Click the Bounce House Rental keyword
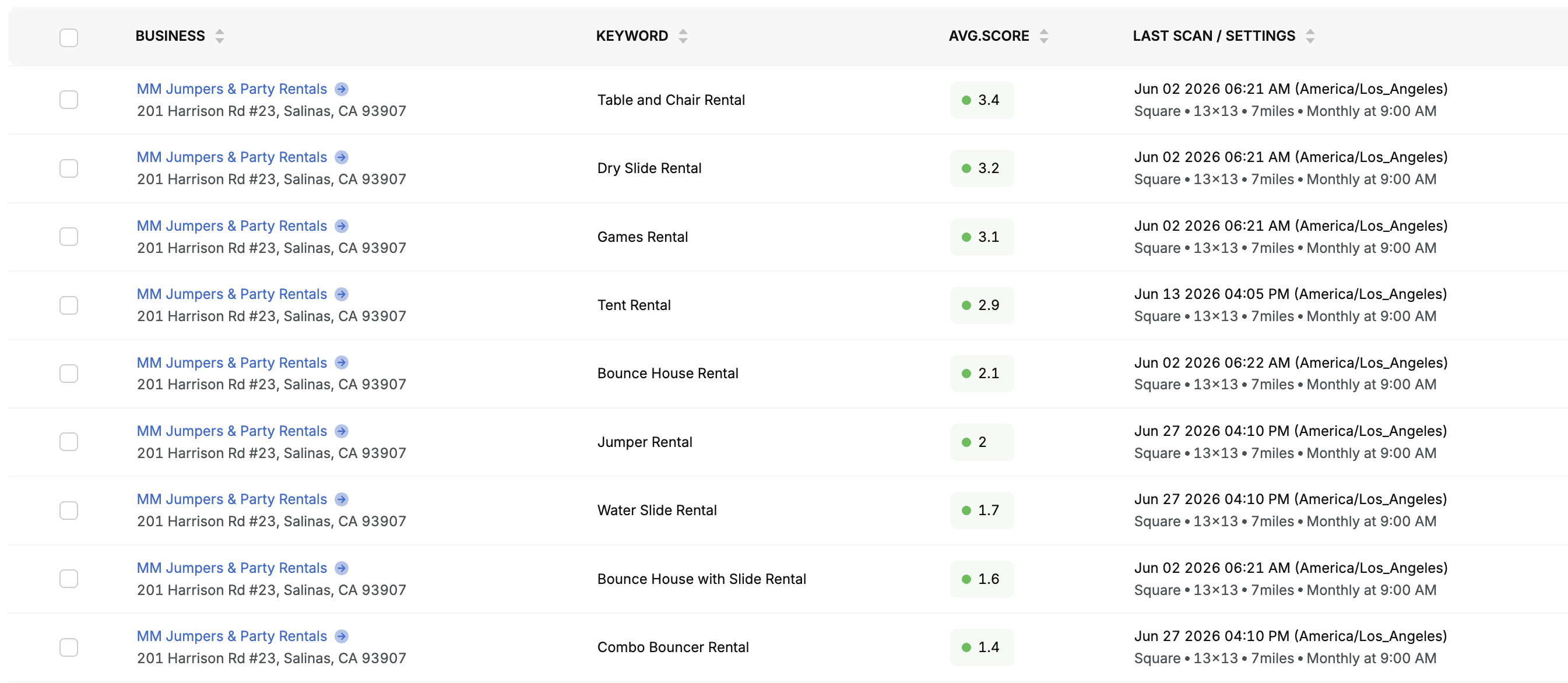 [x=668, y=373]
